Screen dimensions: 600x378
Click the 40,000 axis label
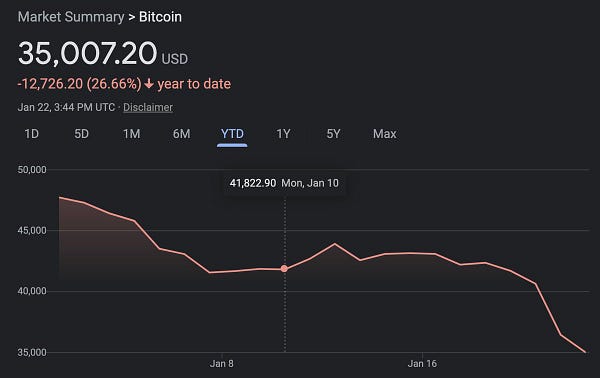pos(32,291)
